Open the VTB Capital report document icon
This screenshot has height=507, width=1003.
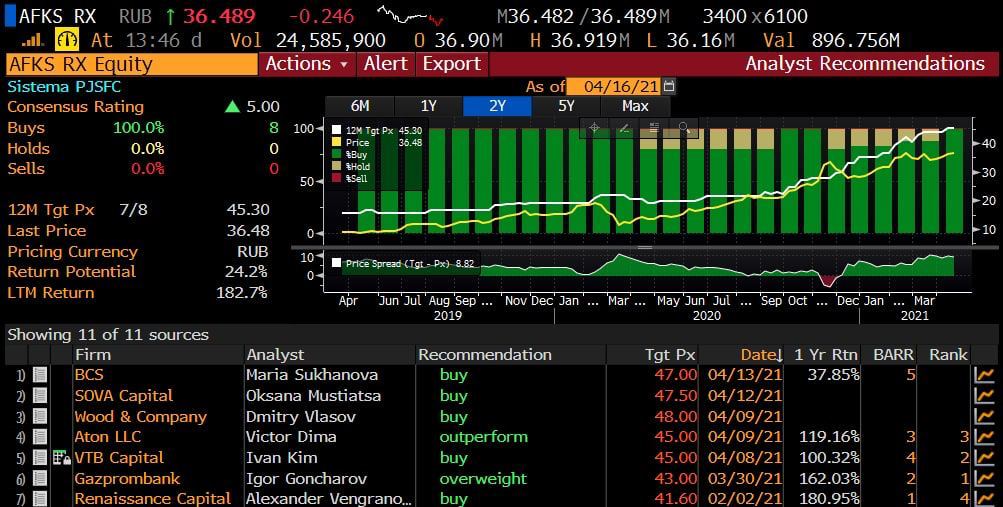click(40, 458)
